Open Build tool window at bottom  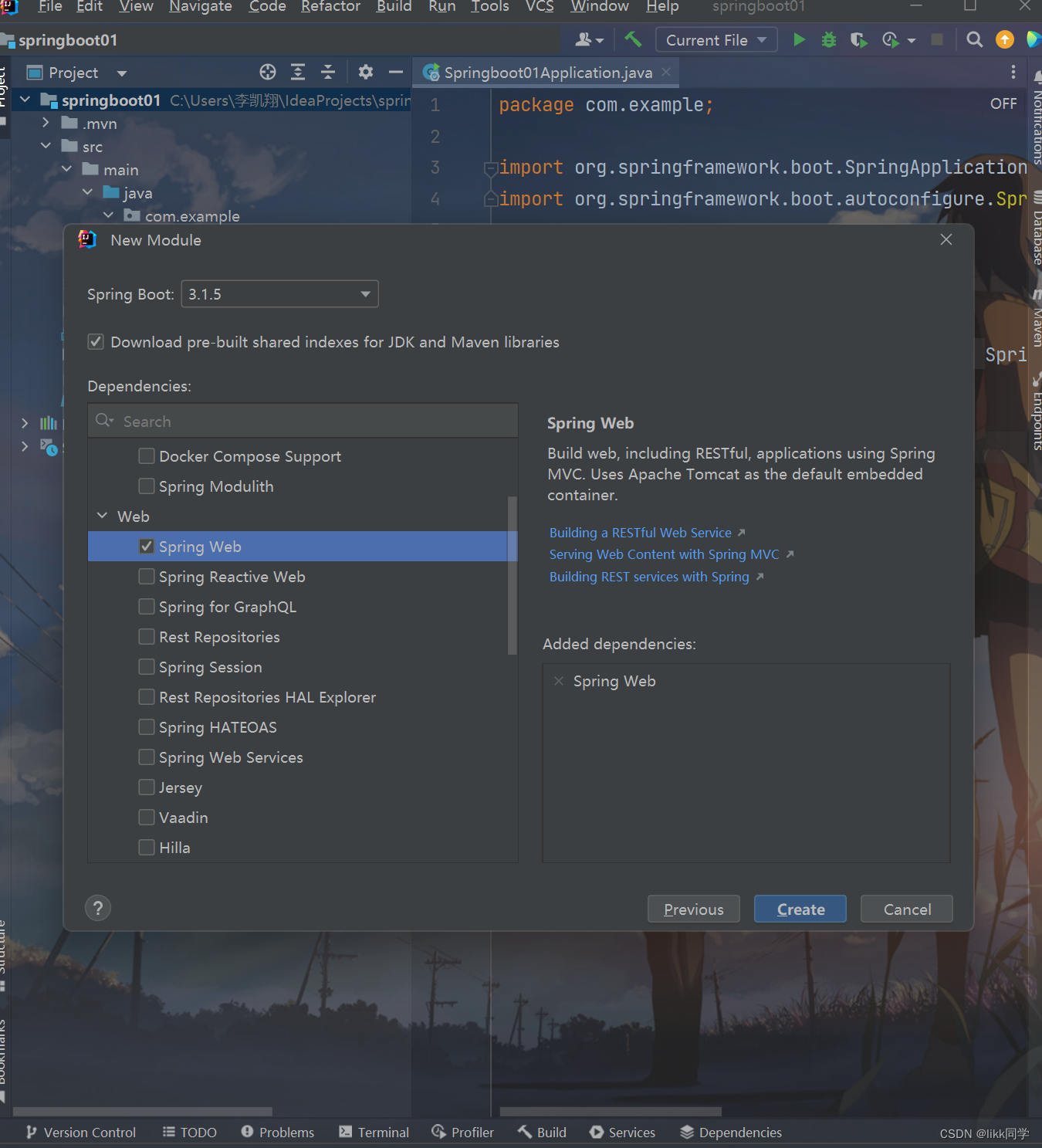pos(543,1132)
